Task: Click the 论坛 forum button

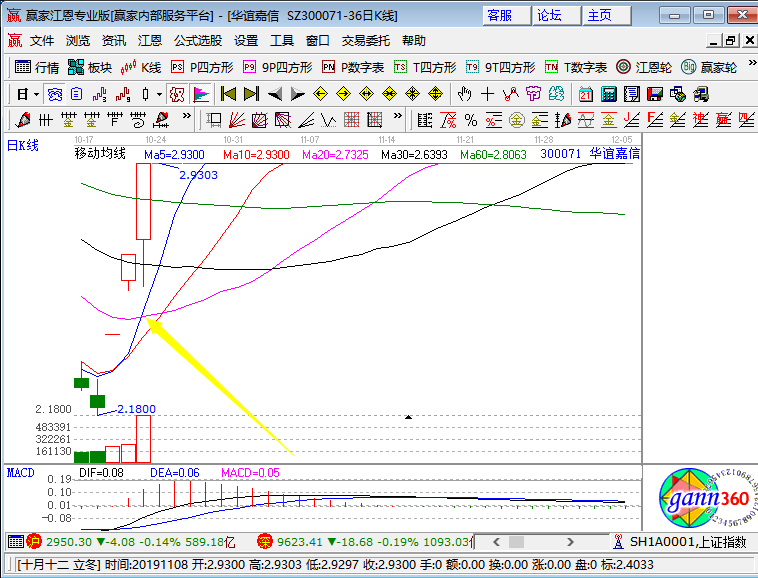Action: tap(550, 15)
